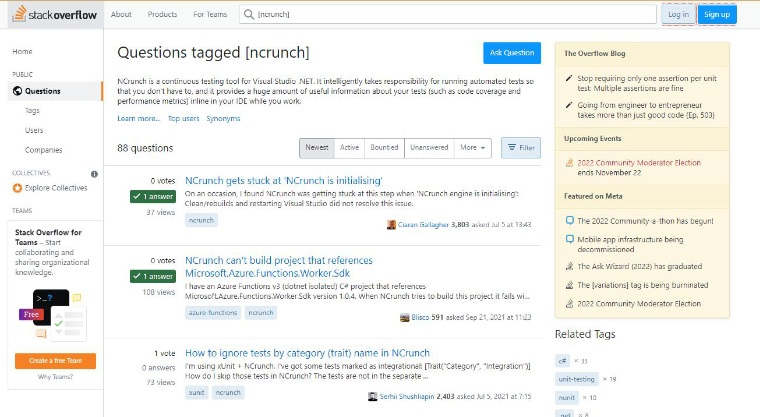Viewport: 760px width, 417px height.
Task: Click the unit-testing related tag
Action: click(x=576, y=379)
